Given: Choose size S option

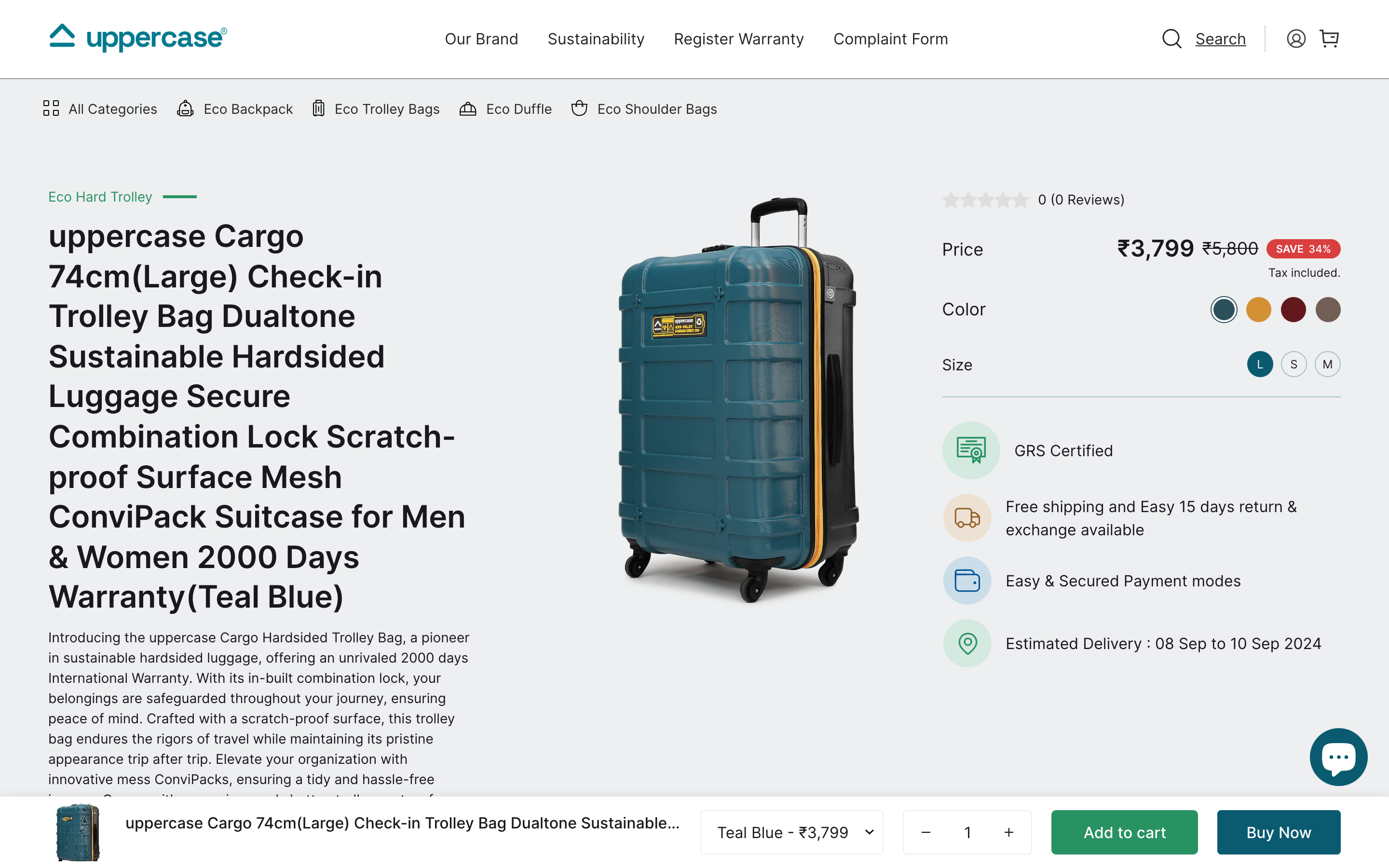Looking at the screenshot, I should (x=1294, y=364).
